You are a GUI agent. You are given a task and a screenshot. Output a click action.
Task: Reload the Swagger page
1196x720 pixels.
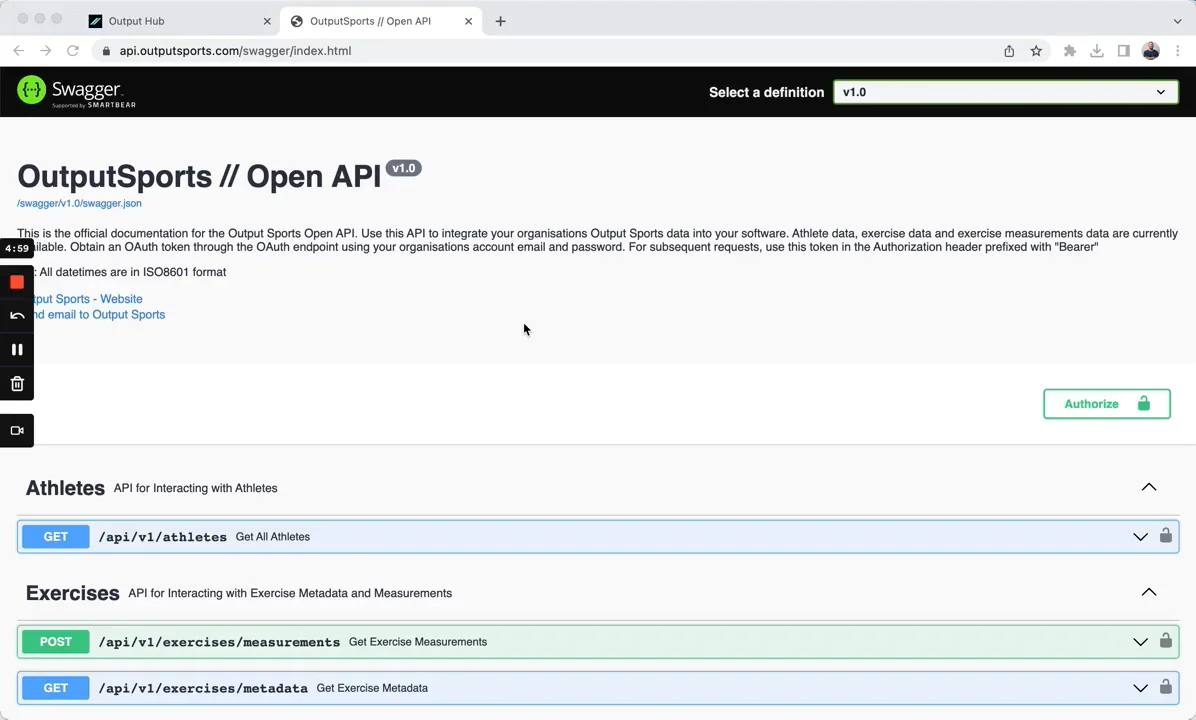(x=72, y=51)
